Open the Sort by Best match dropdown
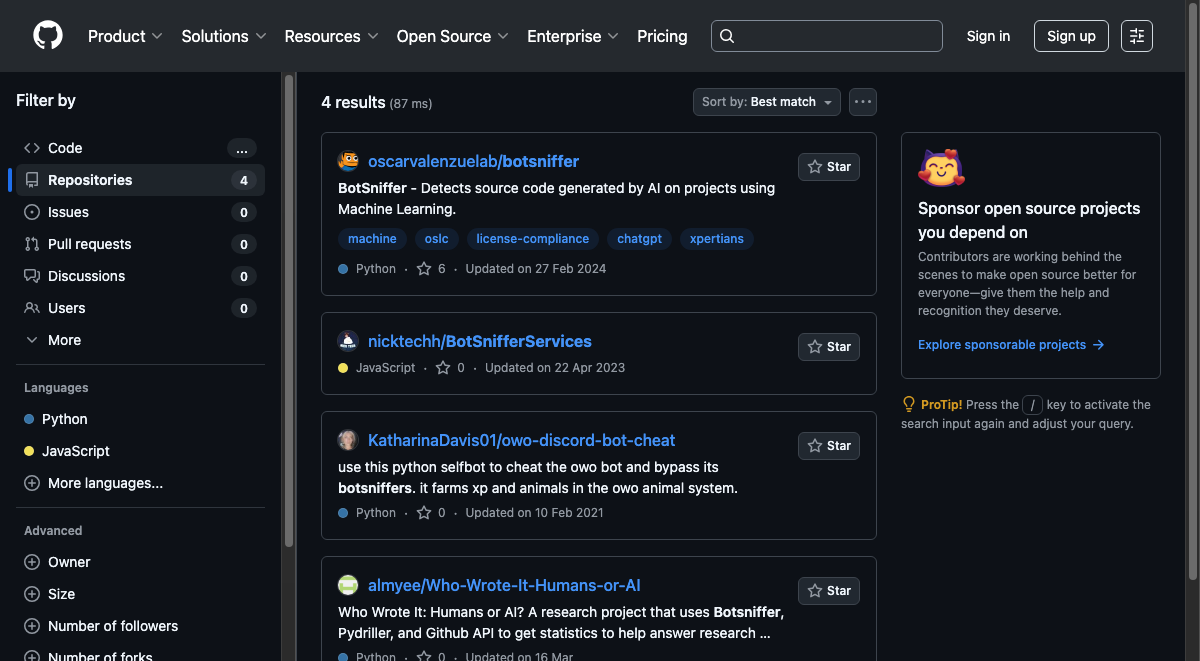The height and width of the screenshot is (661, 1200). pyautogui.click(x=766, y=101)
